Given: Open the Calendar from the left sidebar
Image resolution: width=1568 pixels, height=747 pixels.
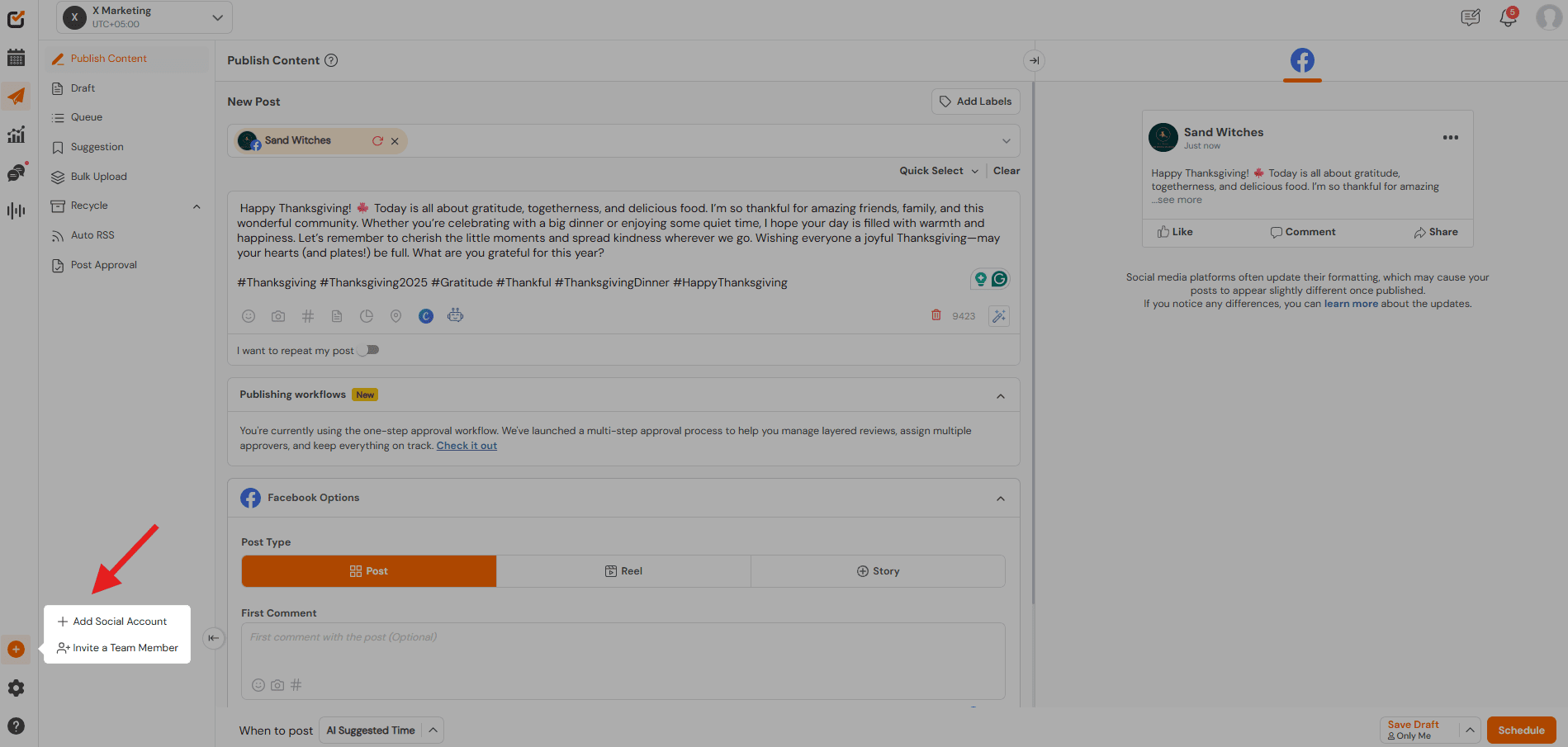Looking at the screenshot, I should point(16,58).
